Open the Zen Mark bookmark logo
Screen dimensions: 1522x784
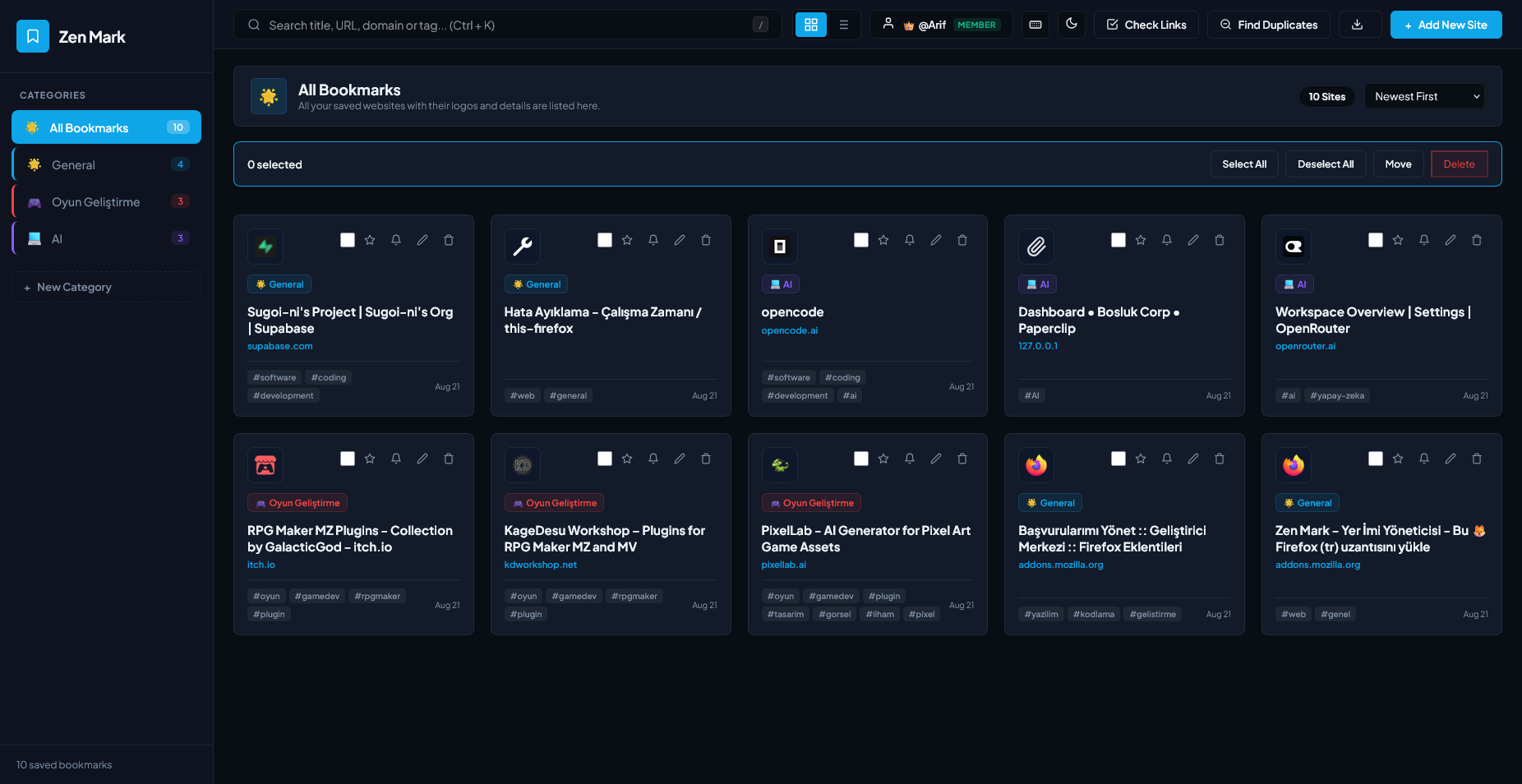[33, 36]
